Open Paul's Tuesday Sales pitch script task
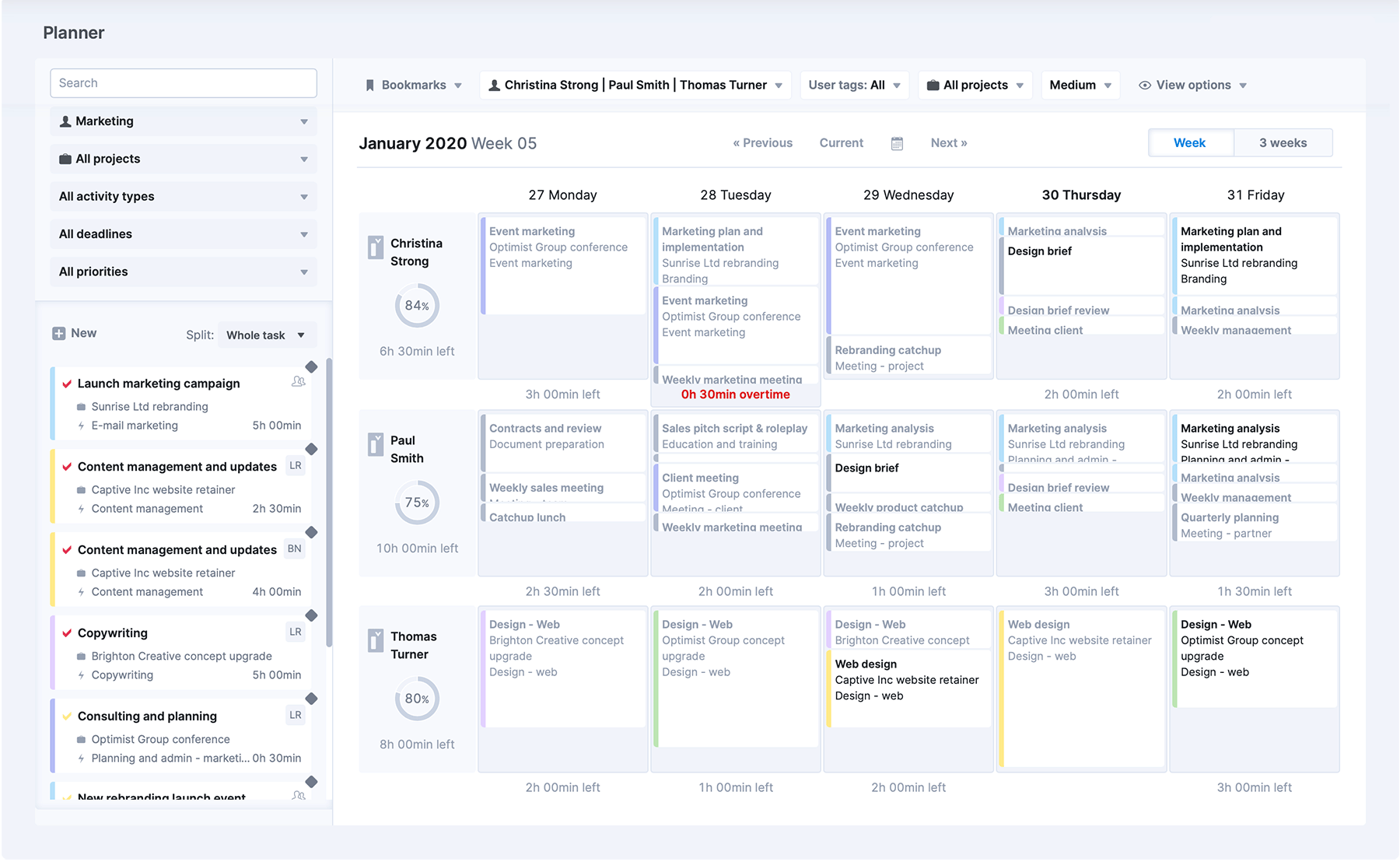This screenshot has width=1400, height=862. click(735, 435)
